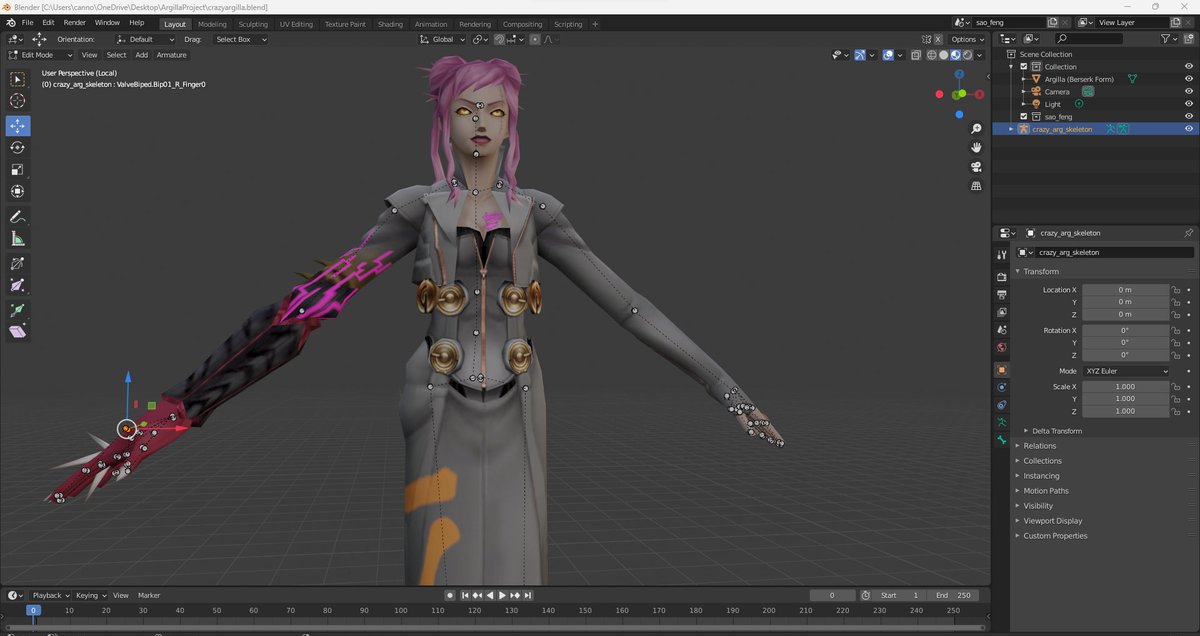Toggle visibility of Argilla (Berserk Form)

coord(1189,79)
